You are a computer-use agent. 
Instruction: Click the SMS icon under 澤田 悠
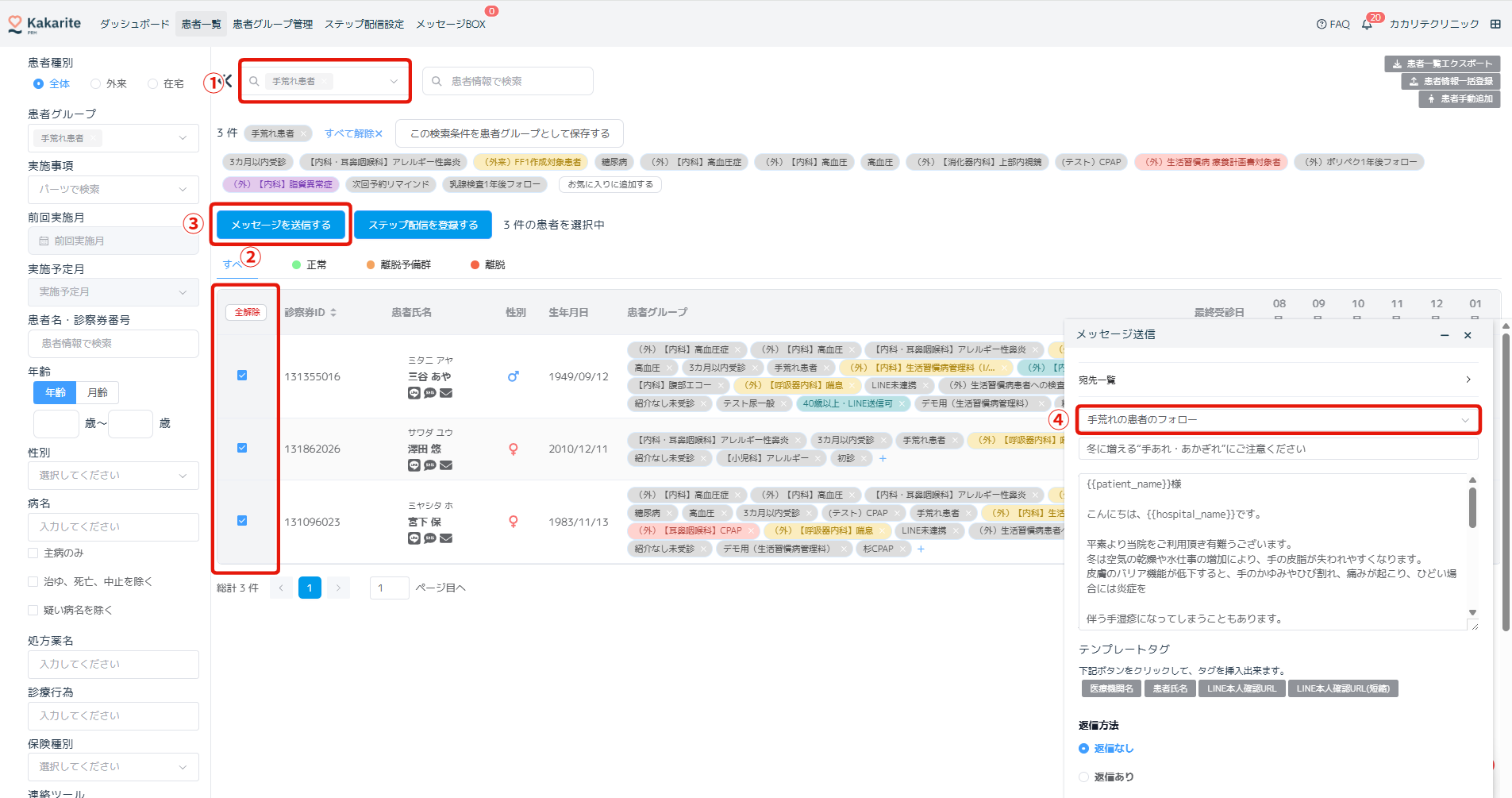click(429, 465)
